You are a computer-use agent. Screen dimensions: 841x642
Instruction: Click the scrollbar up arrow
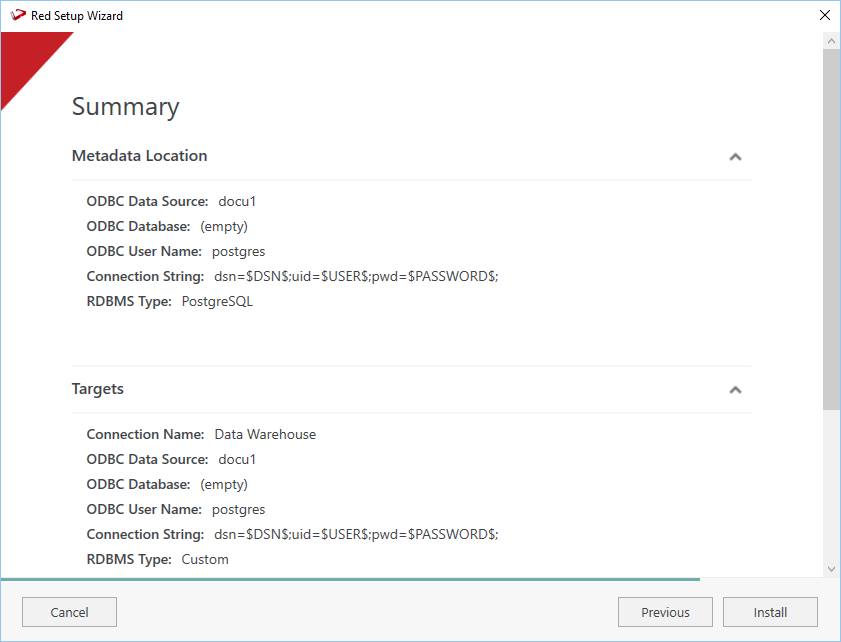coord(831,41)
